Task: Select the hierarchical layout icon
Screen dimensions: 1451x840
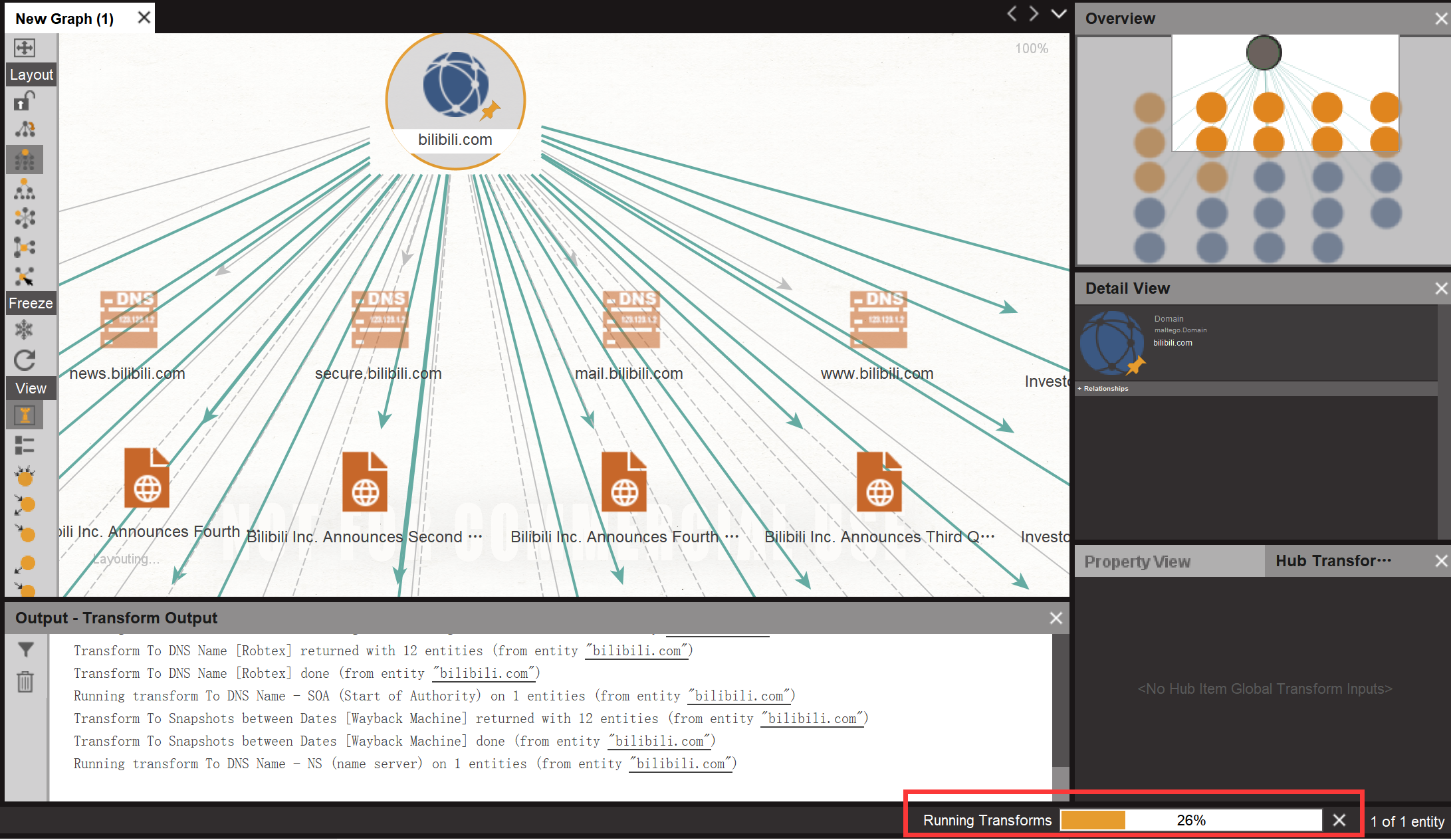Action: click(x=25, y=190)
